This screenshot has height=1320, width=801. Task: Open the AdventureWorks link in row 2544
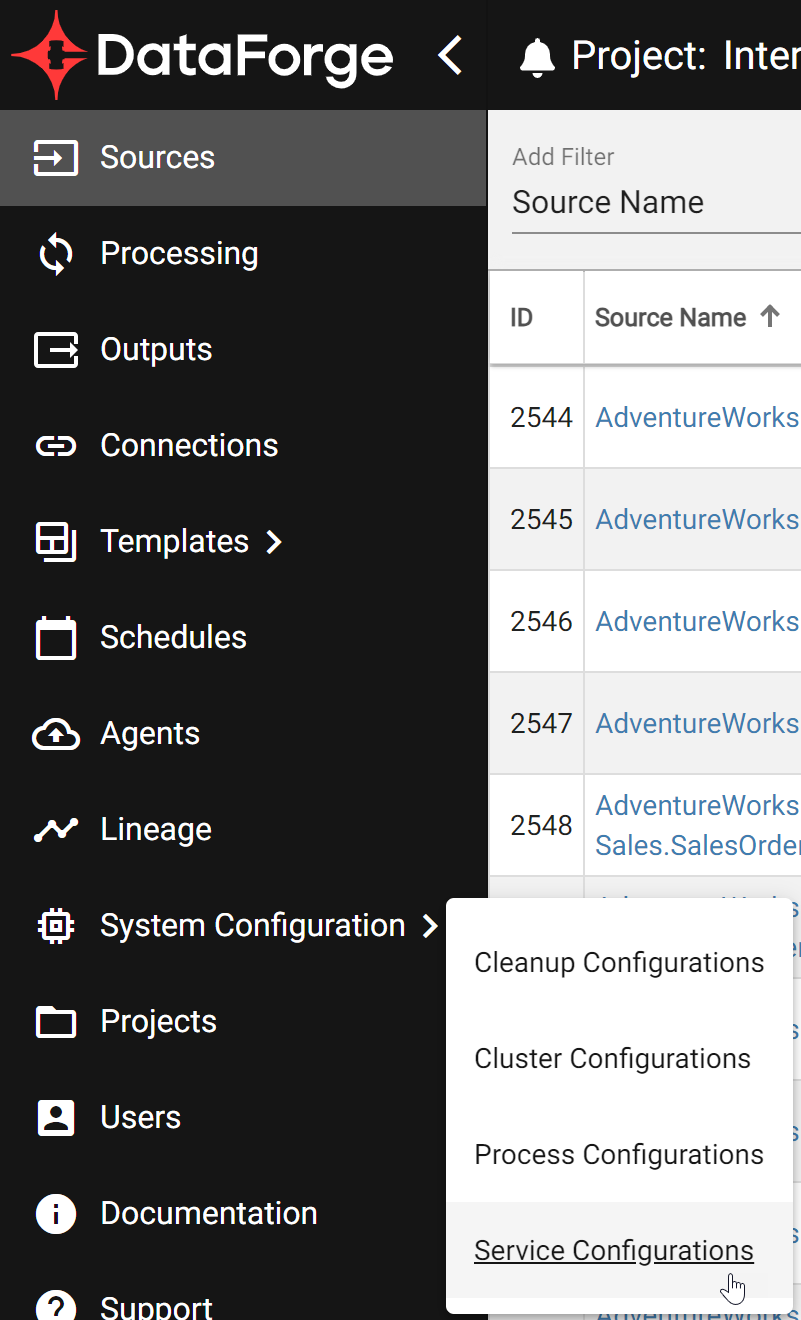point(697,417)
